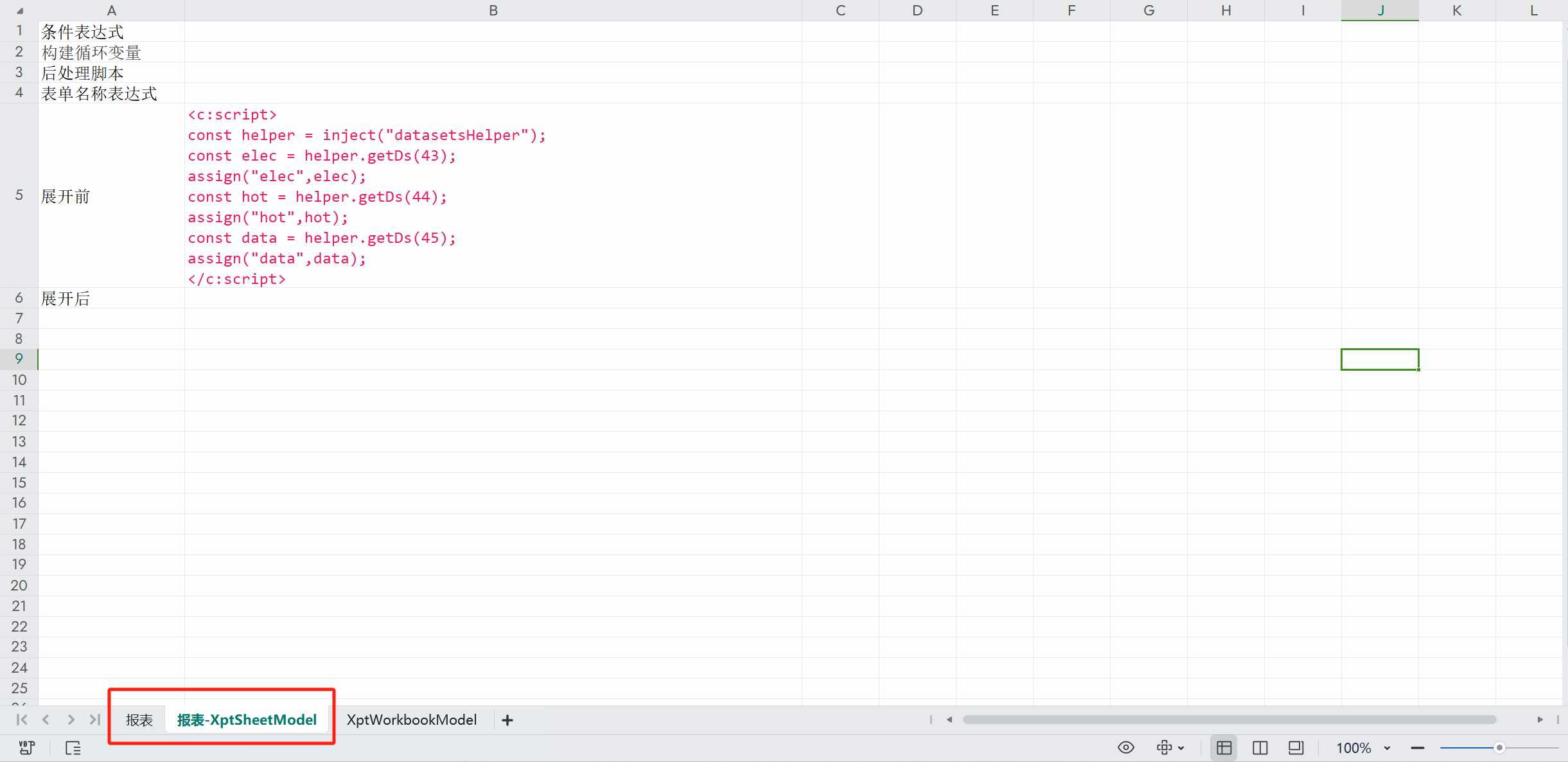1568x762 pixels.
Task: Click the select-all corner triangle
Action: pos(20,10)
